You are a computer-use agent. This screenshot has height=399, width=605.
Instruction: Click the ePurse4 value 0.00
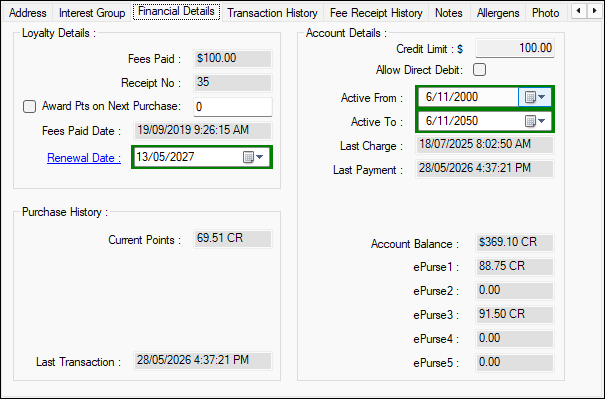pos(515,339)
